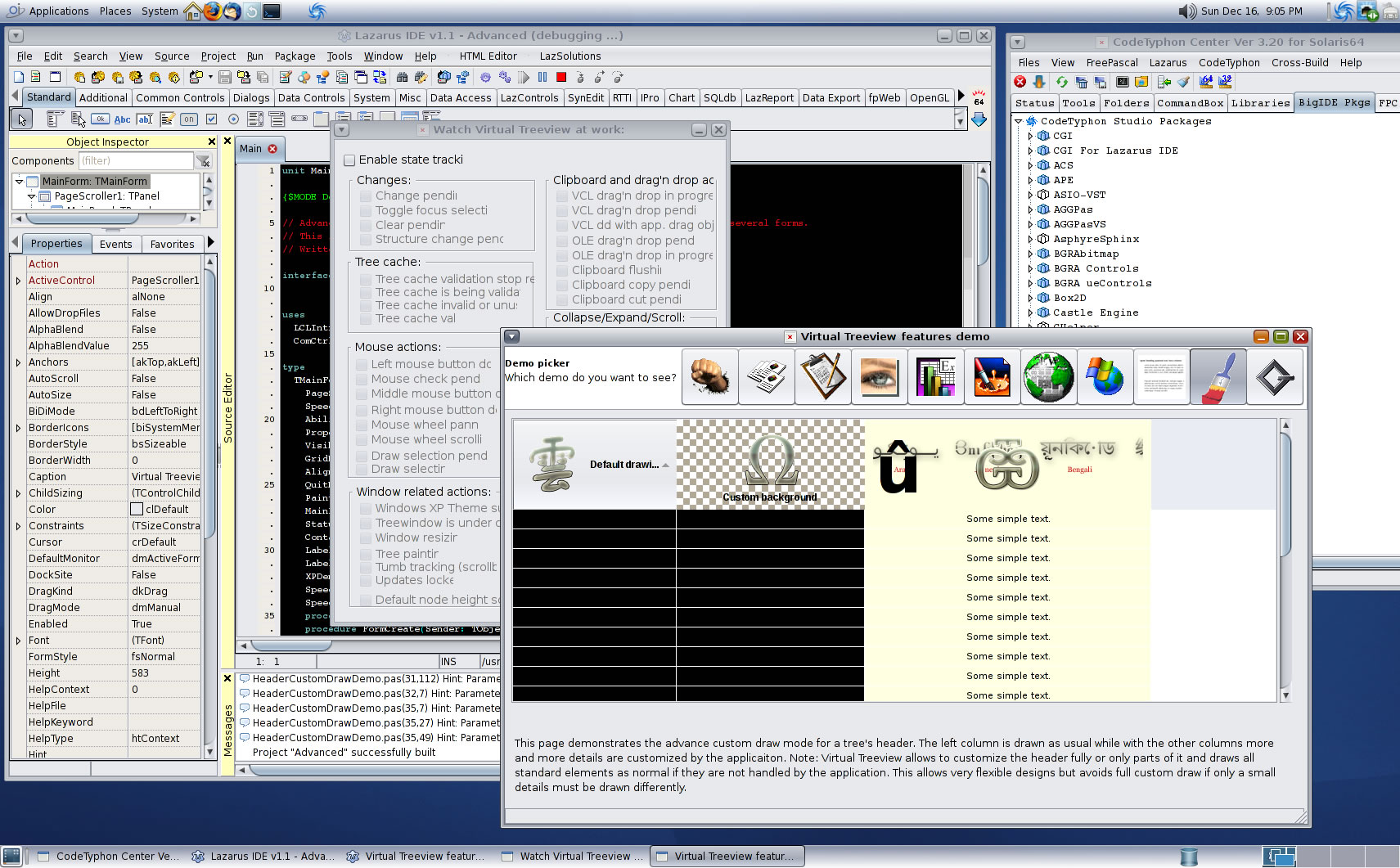
Task: Click the Components filter input field
Action: coord(136,161)
